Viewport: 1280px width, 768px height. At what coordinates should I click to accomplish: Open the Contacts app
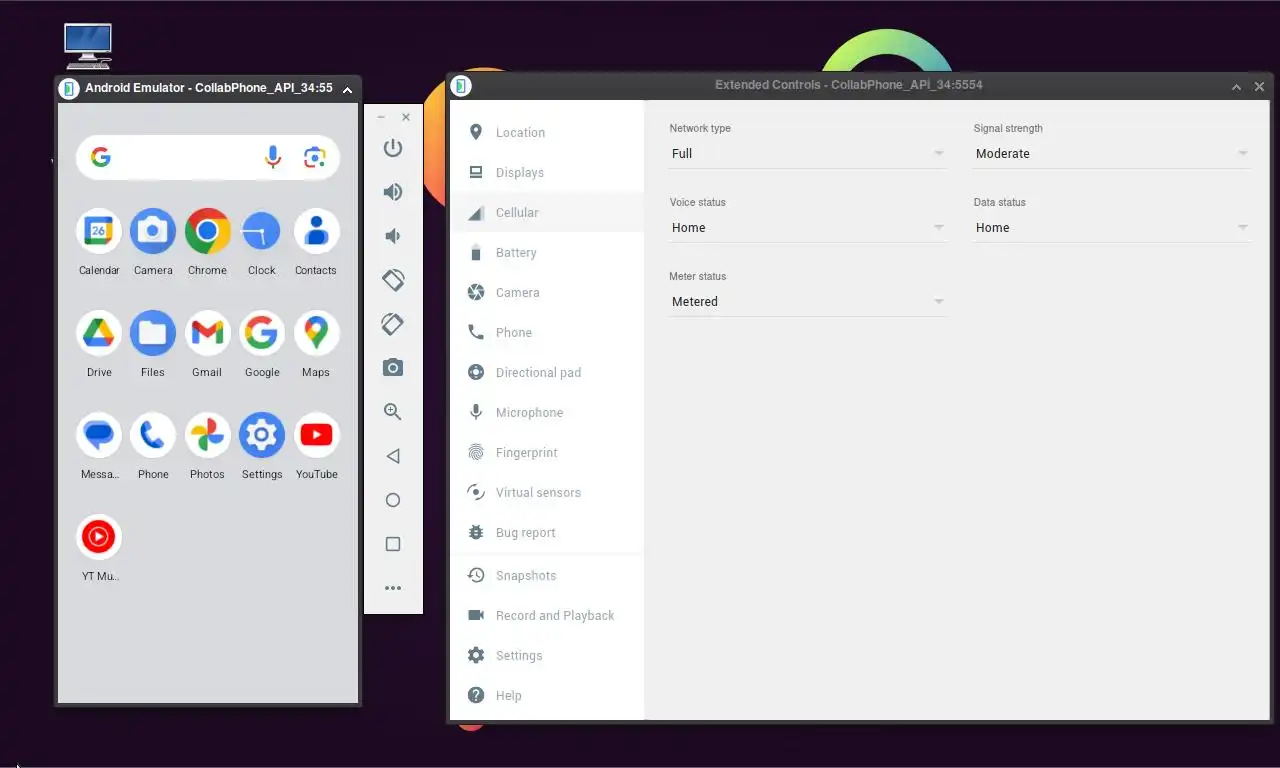coord(316,232)
